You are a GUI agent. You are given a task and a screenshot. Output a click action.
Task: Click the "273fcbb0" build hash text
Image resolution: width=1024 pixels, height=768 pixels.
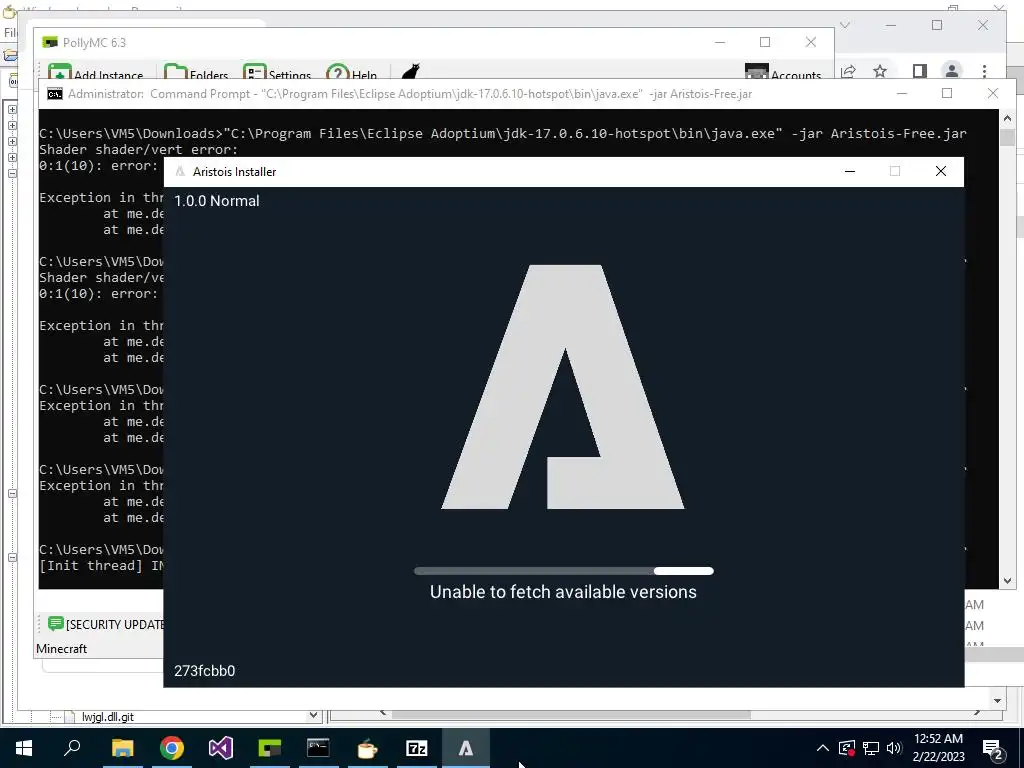pos(204,671)
